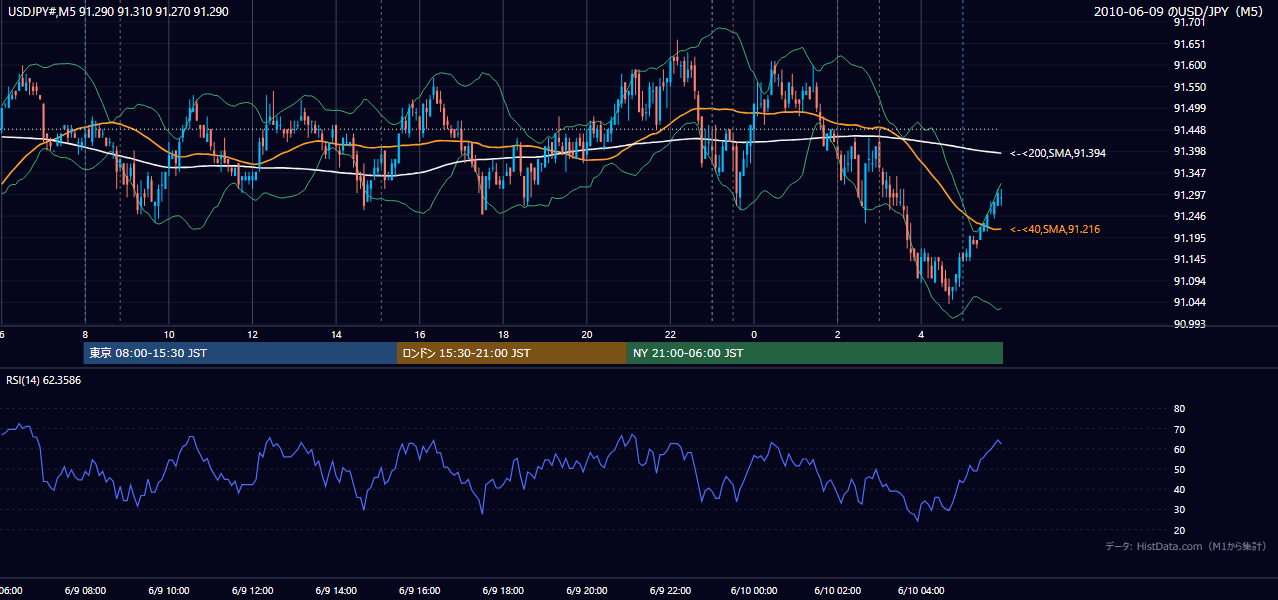Viewport: 1278px width, 600px height.
Task: Click price axis label 91.297
Action: coord(1189,195)
